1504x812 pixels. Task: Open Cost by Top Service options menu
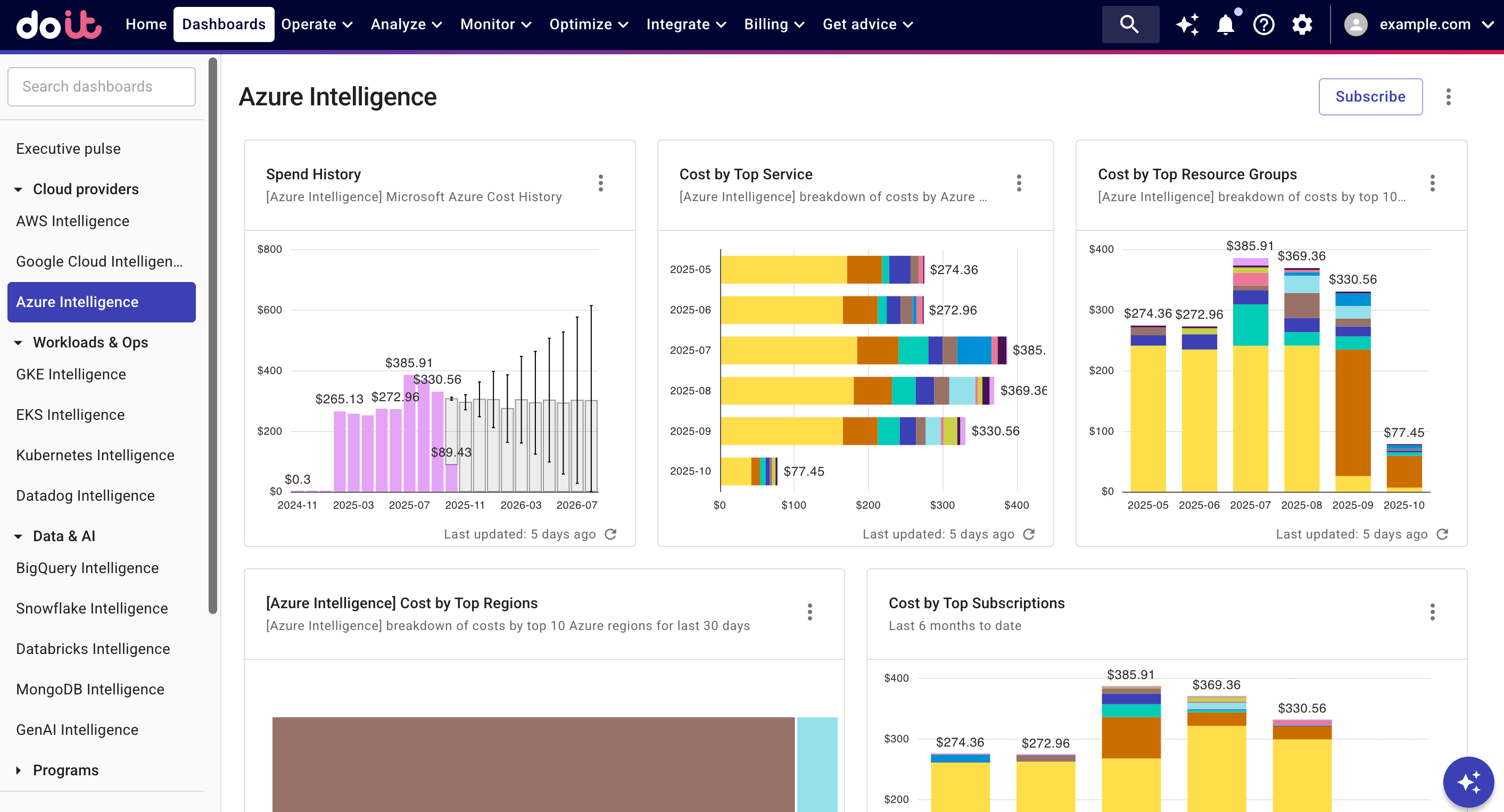pyautogui.click(x=1019, y=183)
